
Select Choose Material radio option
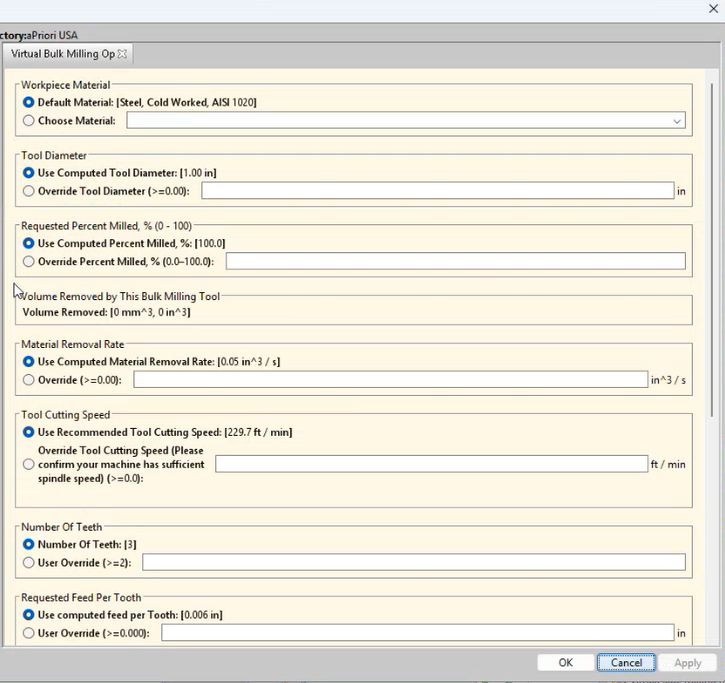(x=29, y=121)
